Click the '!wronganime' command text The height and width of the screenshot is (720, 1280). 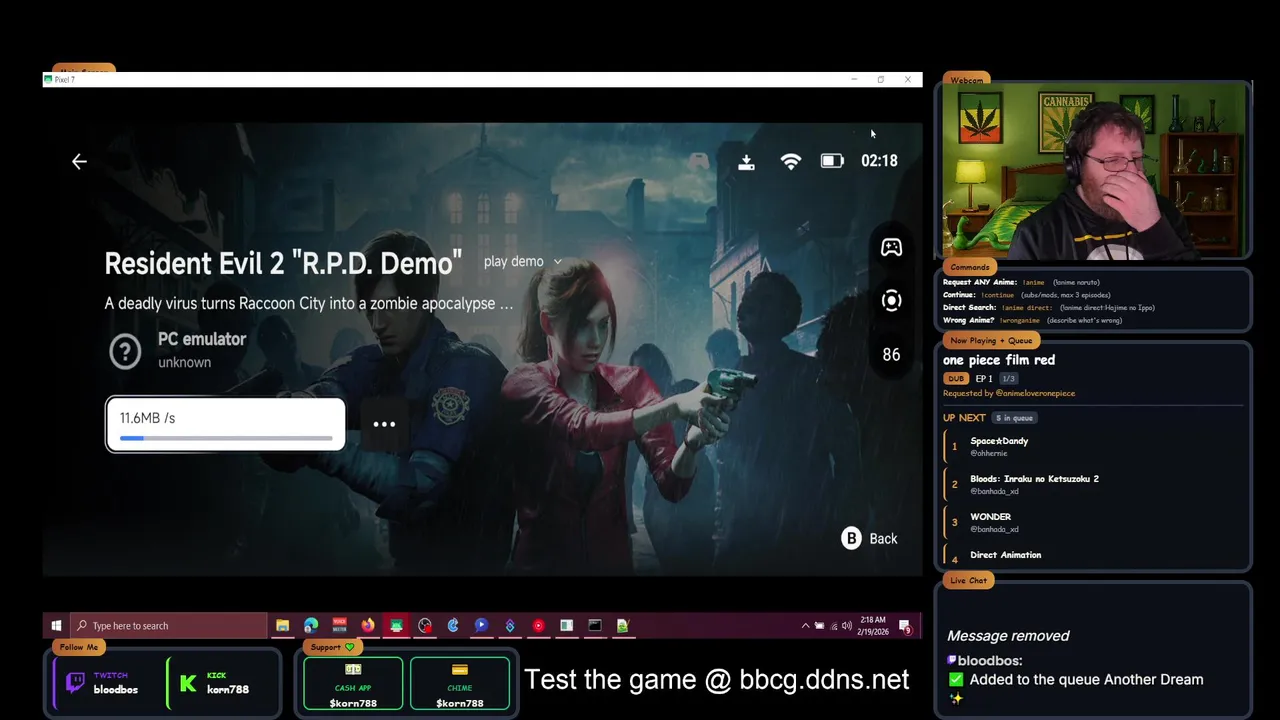pyautogui.click(x=1019, y=321)
